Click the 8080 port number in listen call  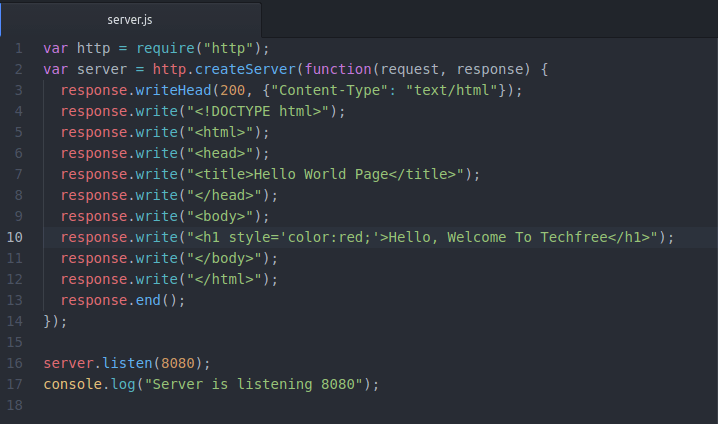178,364
